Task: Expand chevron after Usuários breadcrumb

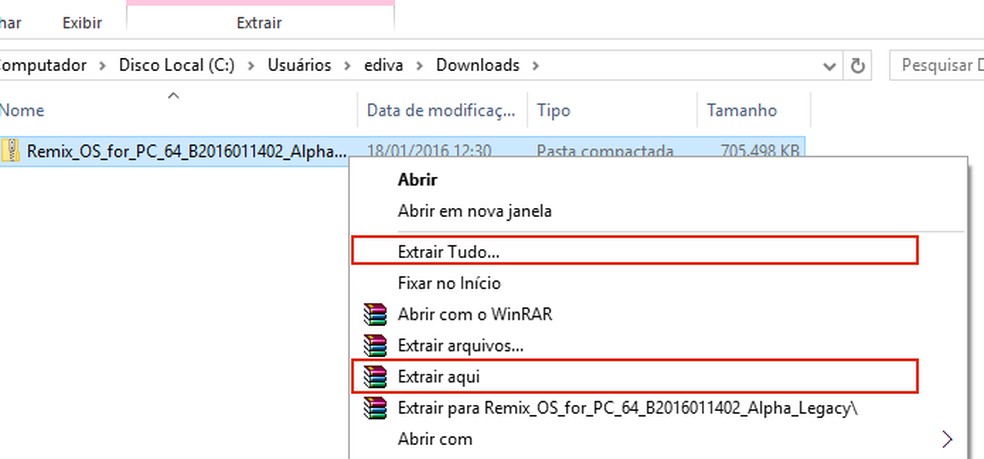Action: [348, 65]
